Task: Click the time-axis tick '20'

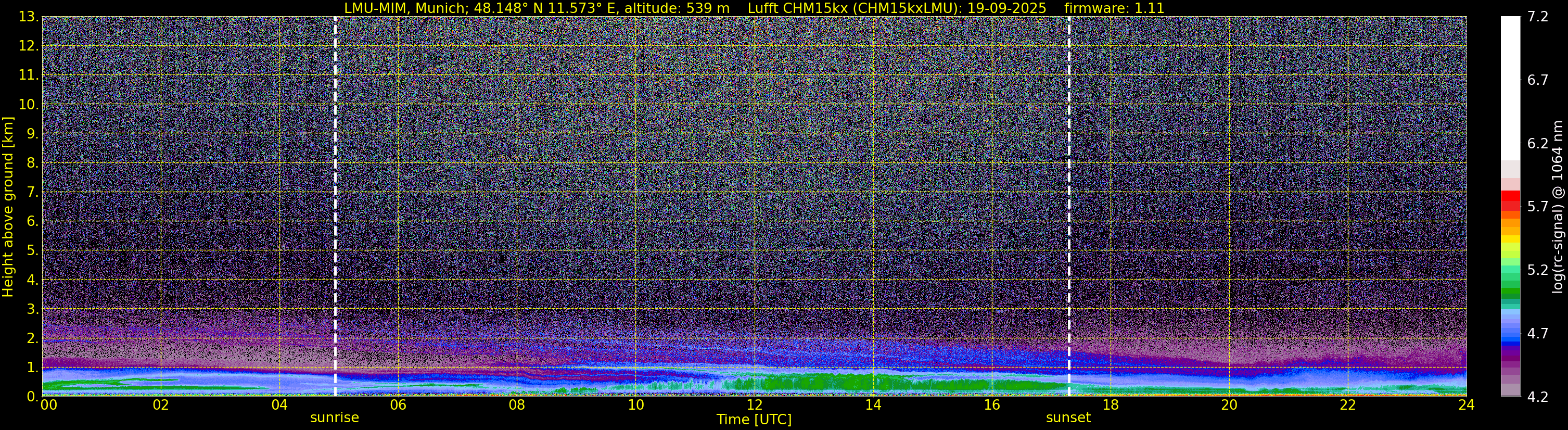Action: point(1229,405)
